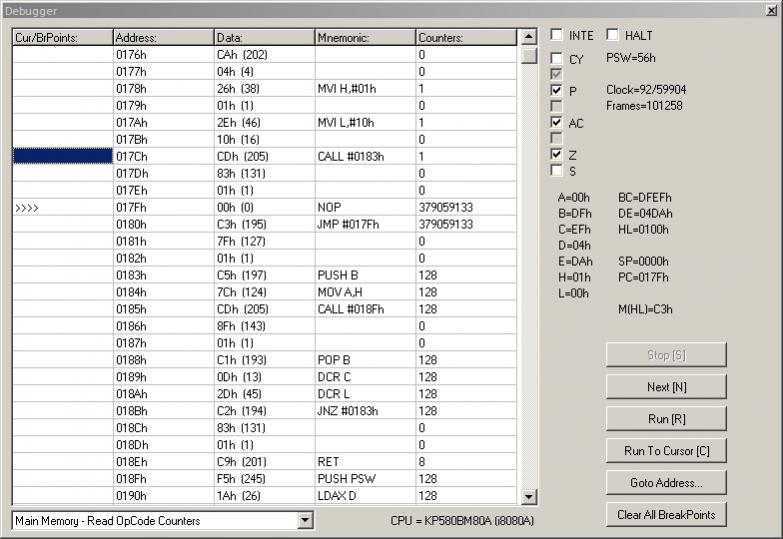This screenshot has height=539, width=783.
Task: Click the Mnemonic column header
Action: tap(365, 37)
